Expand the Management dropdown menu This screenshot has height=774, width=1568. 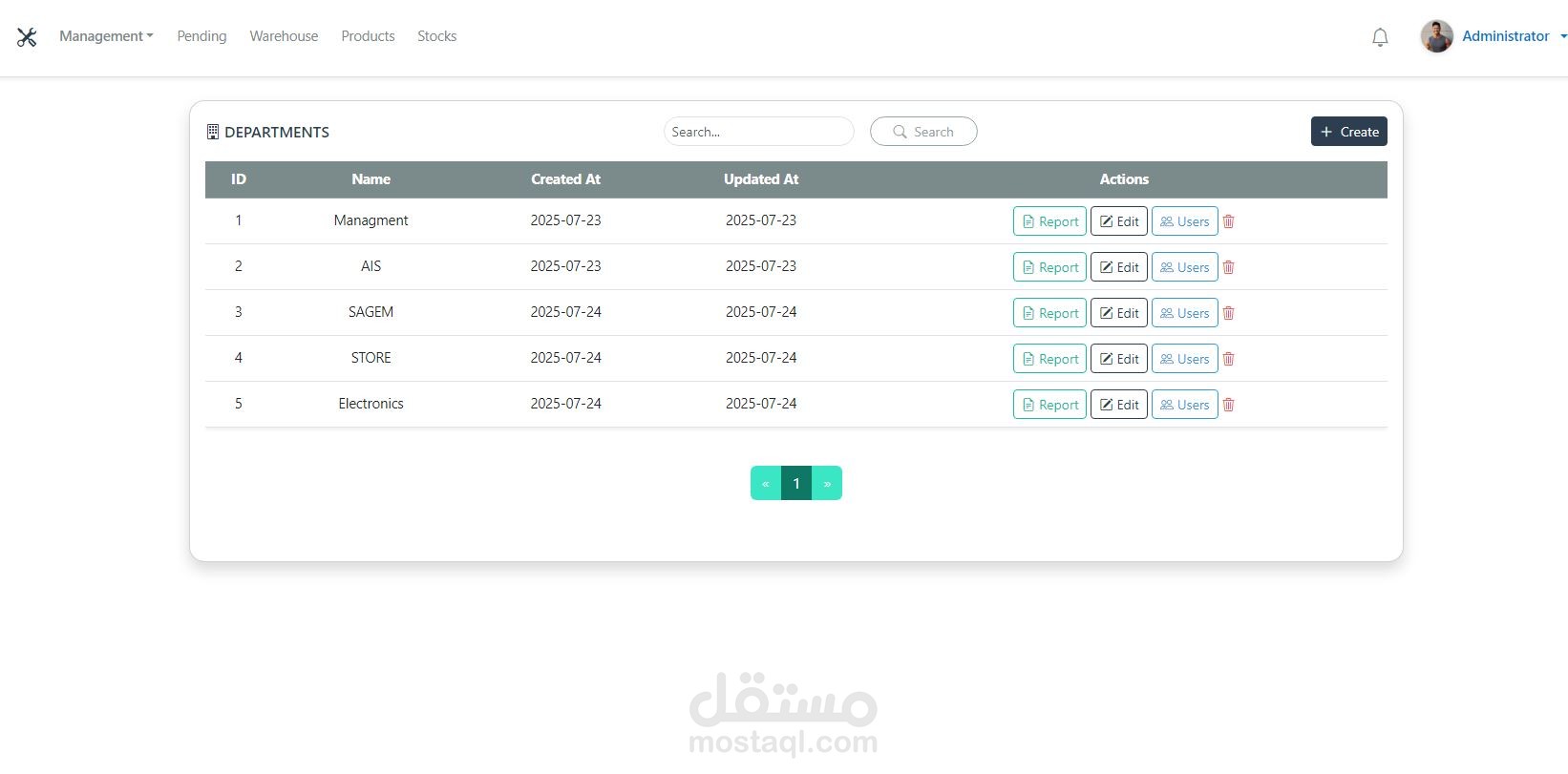[106, 36]
